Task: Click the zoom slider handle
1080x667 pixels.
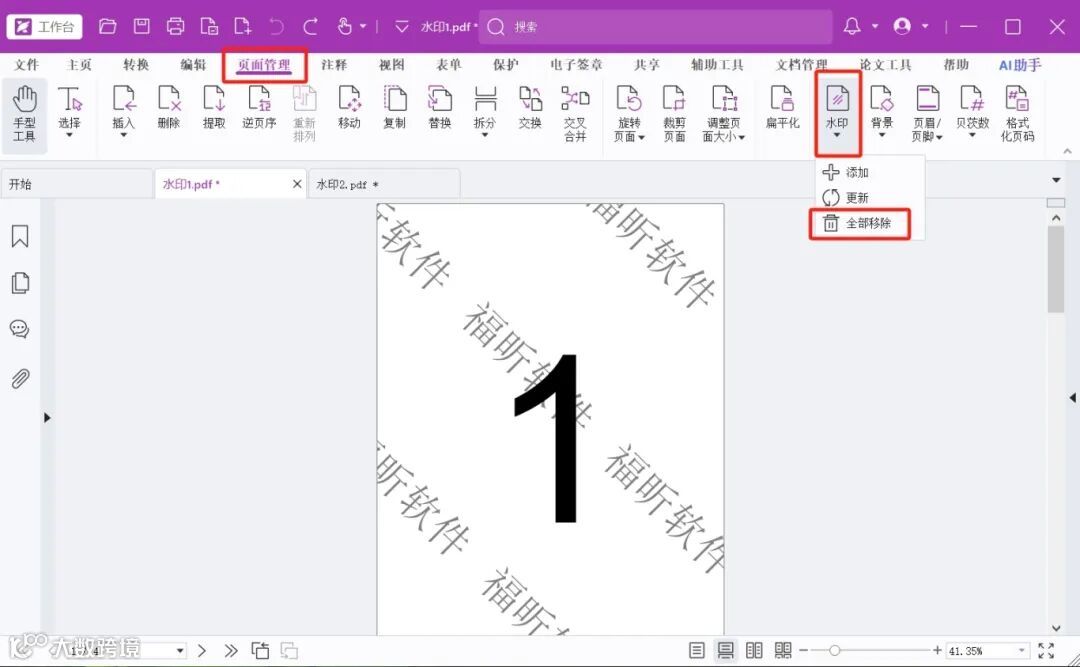Action: (x=834, y=650)
